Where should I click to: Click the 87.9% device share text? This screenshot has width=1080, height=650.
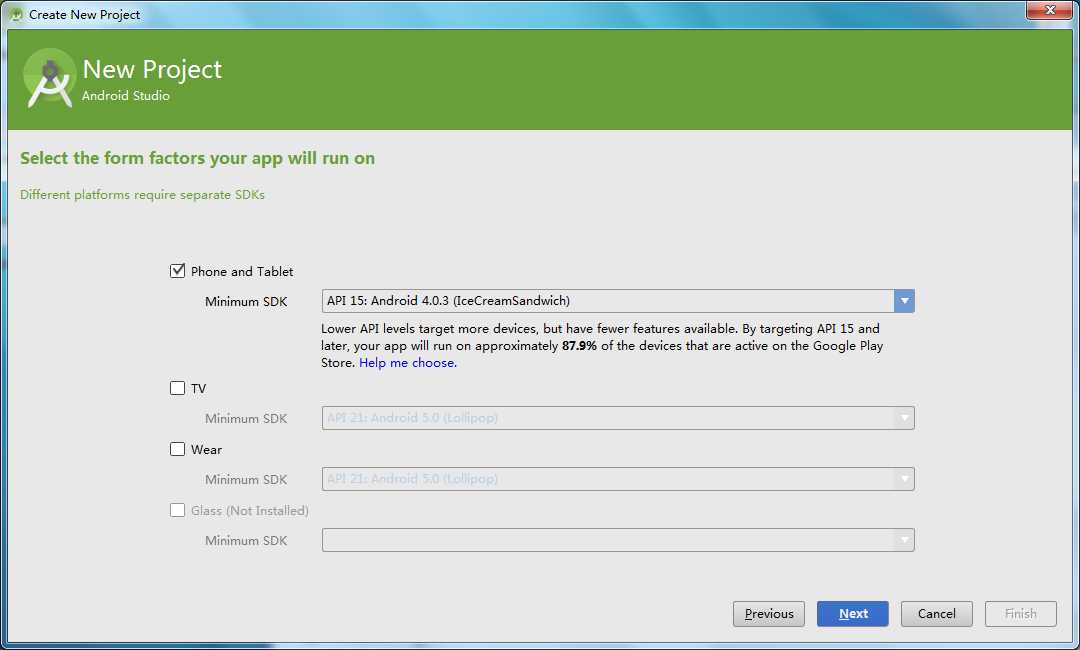tap(579, 346)
